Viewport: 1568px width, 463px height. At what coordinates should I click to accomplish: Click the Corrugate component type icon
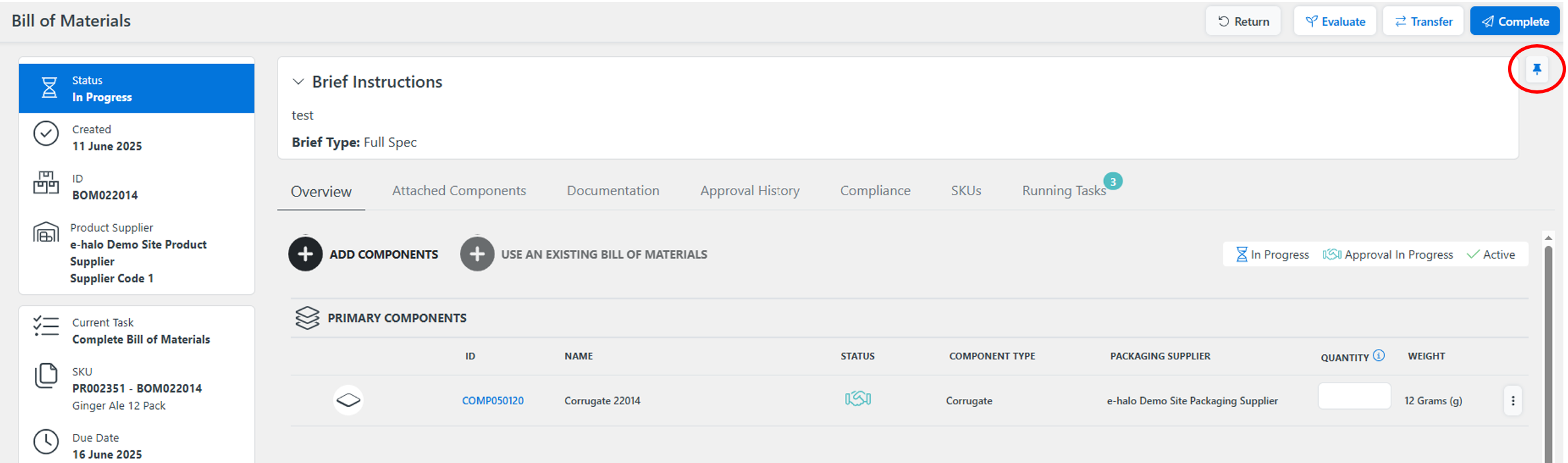348,400
